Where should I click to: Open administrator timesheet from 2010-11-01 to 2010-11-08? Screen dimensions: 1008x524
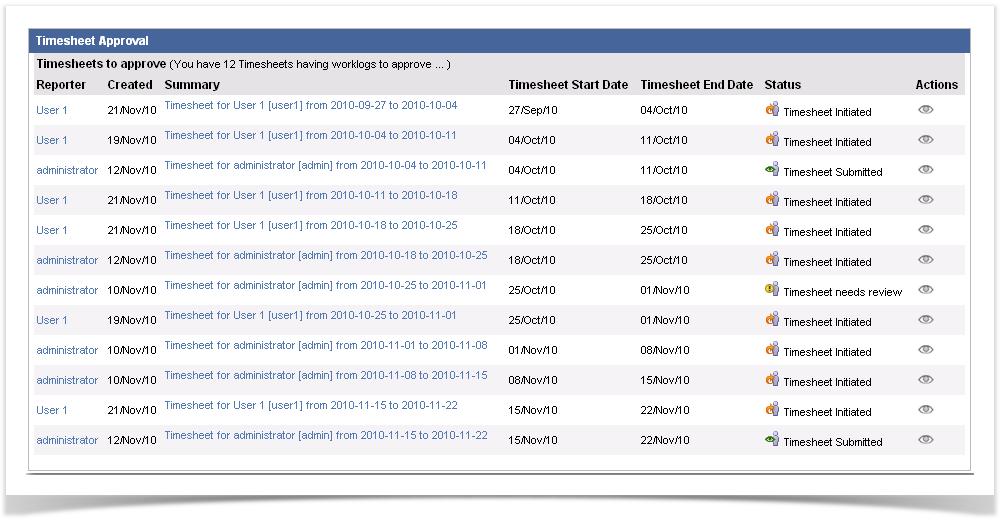[325, 346]
